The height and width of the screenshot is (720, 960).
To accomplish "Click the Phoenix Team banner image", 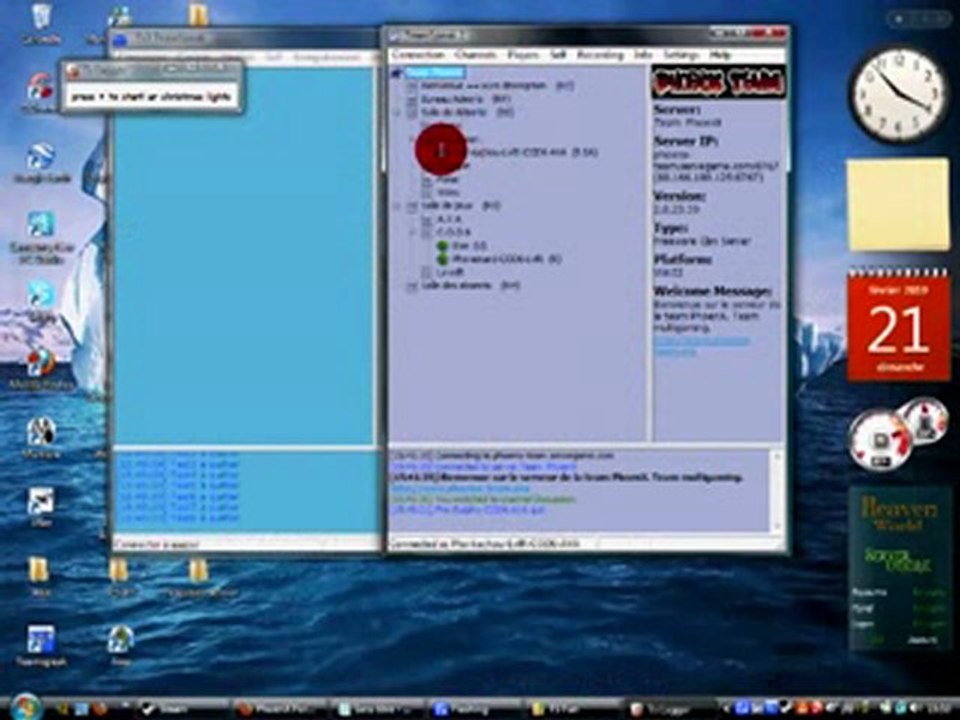I will (718, 82).
